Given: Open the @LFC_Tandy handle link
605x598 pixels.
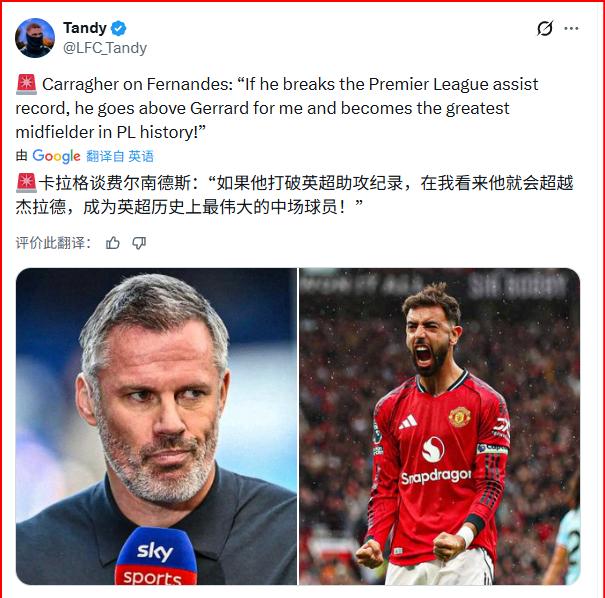Looking at the screenshot, I should coord(105,48).
